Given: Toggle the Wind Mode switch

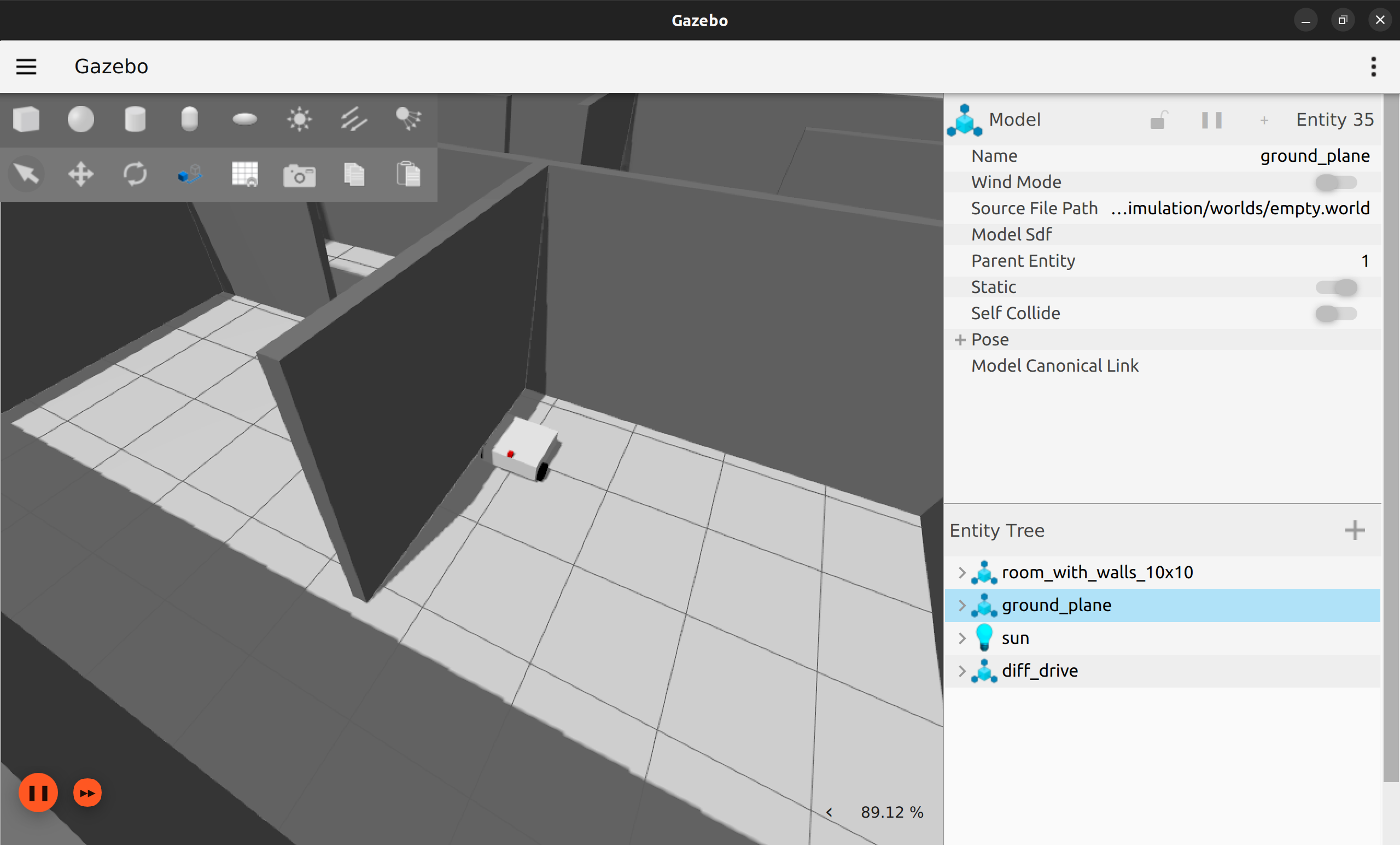Looking at the screenshot, I should point(1336,183).
